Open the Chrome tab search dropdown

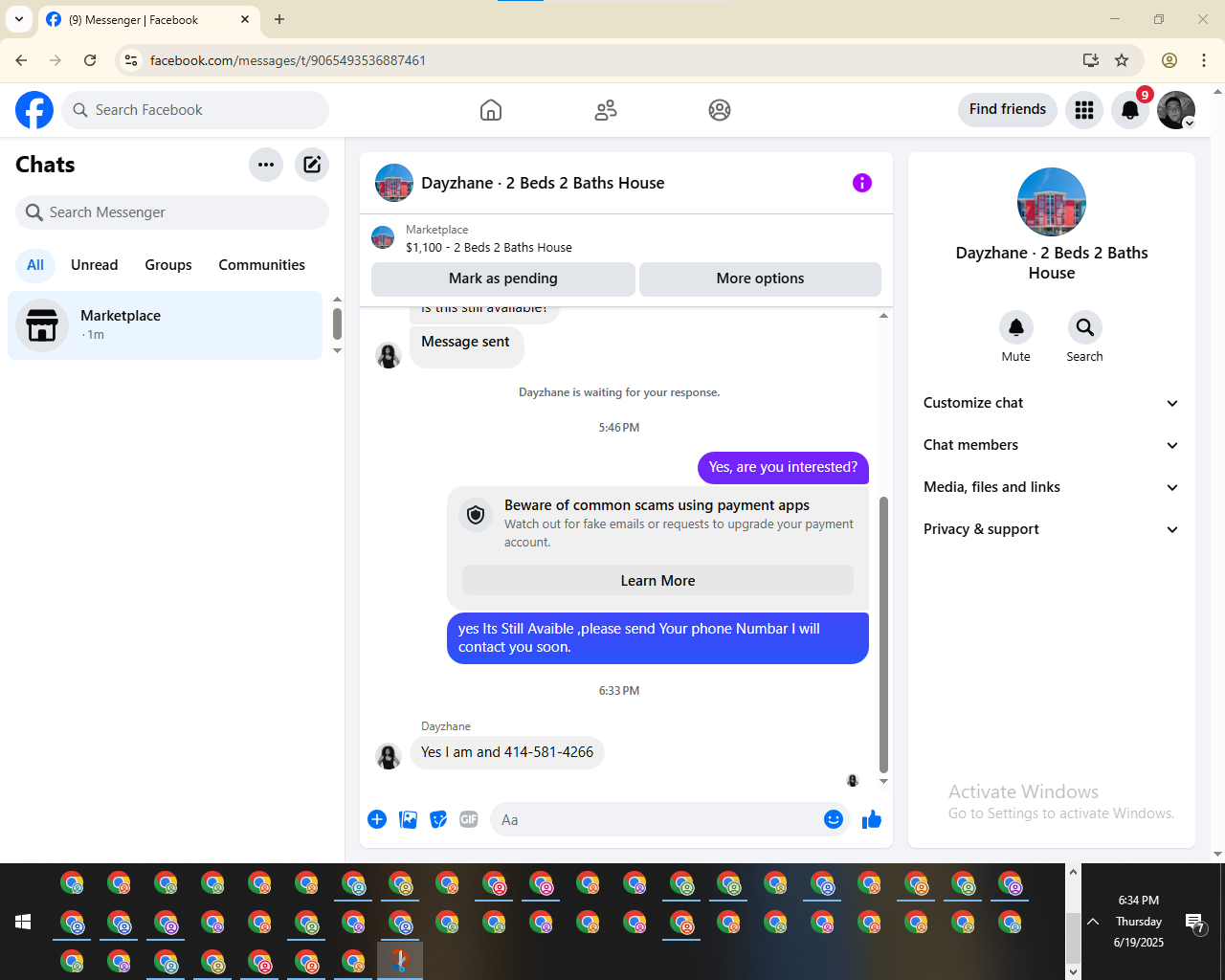[19, 19]
